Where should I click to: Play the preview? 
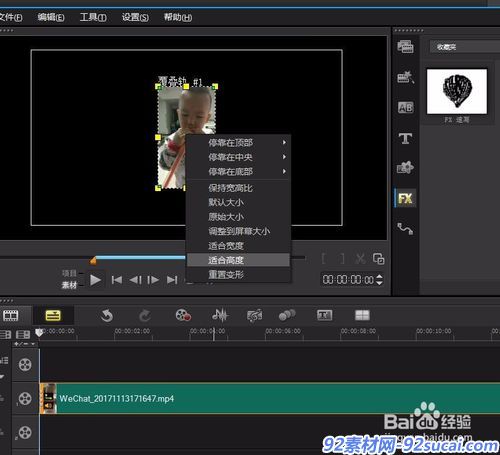tap(95, 280)
